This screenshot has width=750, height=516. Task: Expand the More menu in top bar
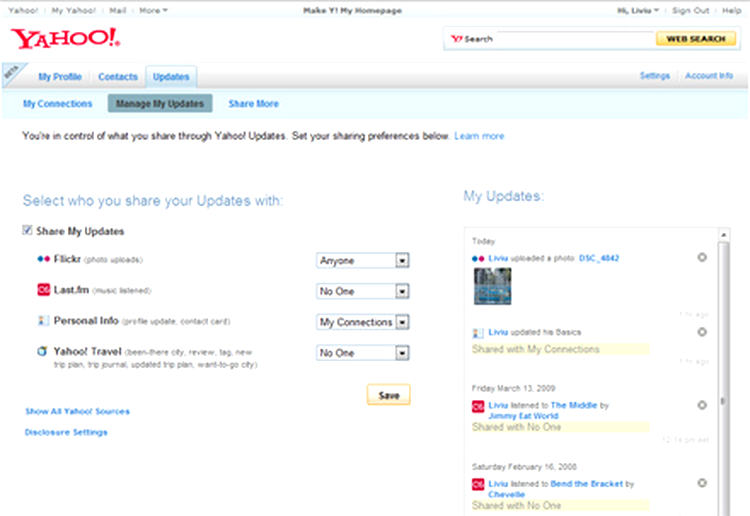pyautogui.click(x=153, y=10)
